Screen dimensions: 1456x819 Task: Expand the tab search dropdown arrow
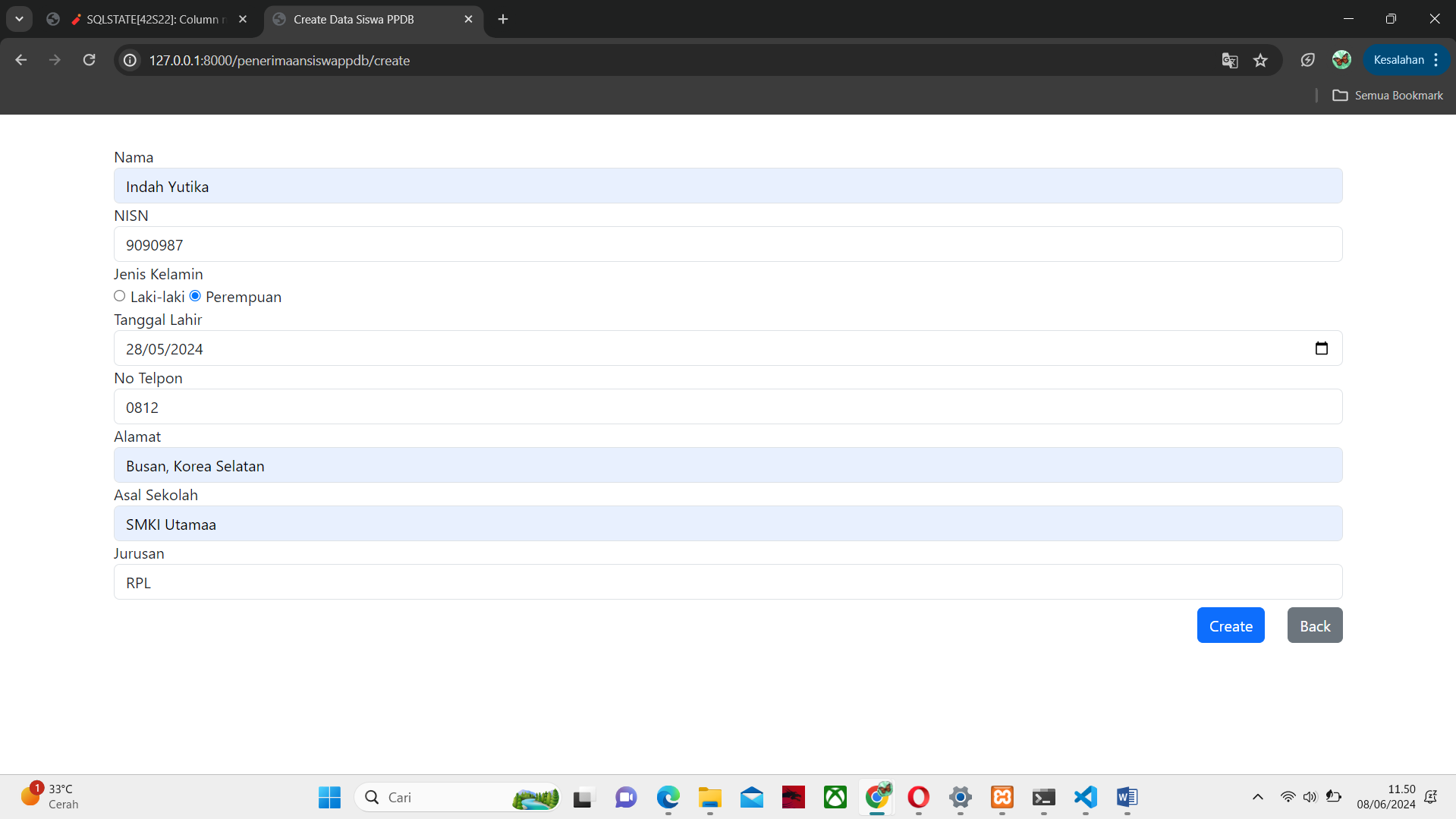[x=20, y=20]
